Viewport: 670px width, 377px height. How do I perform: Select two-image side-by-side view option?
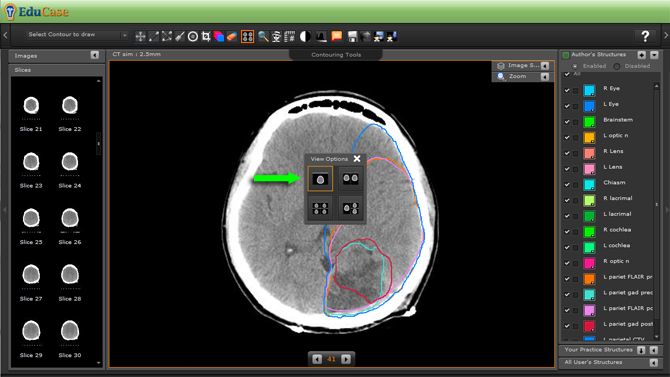pos(350,179)
